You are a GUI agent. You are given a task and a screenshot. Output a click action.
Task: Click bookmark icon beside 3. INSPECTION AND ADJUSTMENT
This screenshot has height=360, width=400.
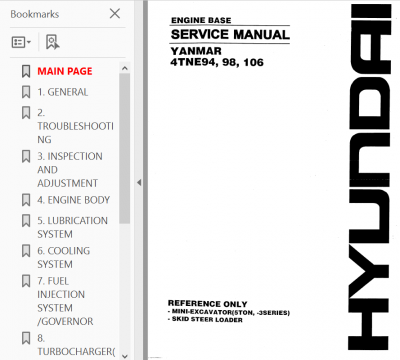[26, 156]
